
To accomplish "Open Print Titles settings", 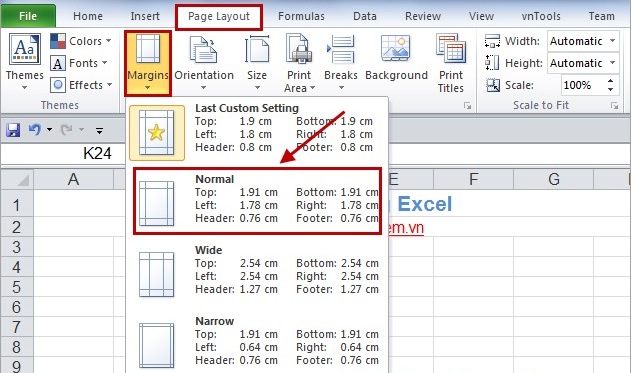I will pyautogui.click(x=451, y=63).
